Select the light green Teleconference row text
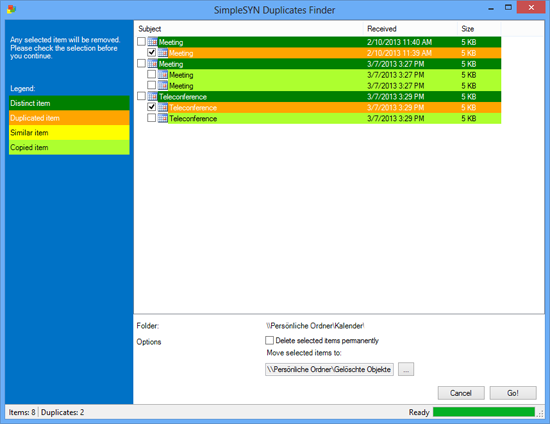The image size is (550, 424). tap(193, 119)
